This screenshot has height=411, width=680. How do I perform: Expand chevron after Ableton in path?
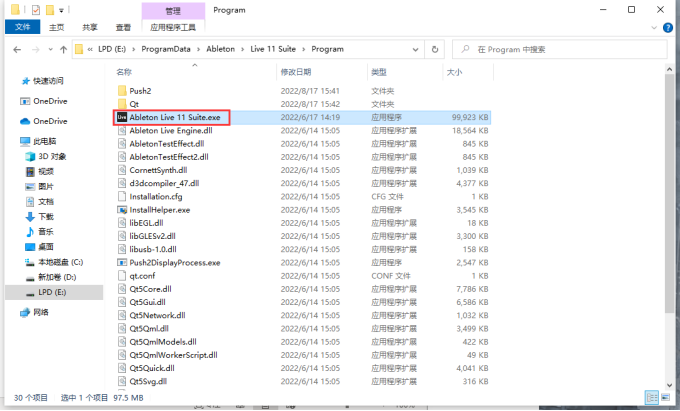pyautogui.click(x=242, y=49)
